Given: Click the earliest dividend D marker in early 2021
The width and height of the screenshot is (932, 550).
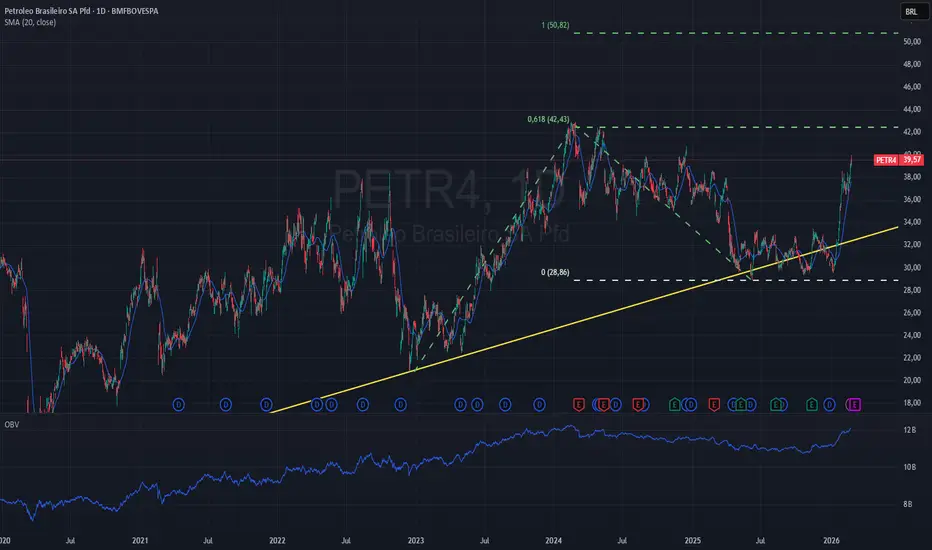Looking at the screenshot, I should (178, 405).
